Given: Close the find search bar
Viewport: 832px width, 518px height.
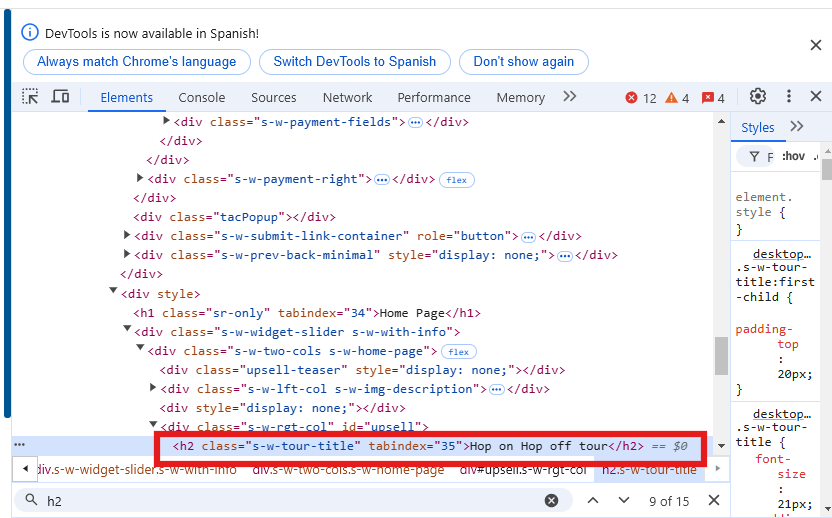Looking at the screenshot, I should click(714, 500).
